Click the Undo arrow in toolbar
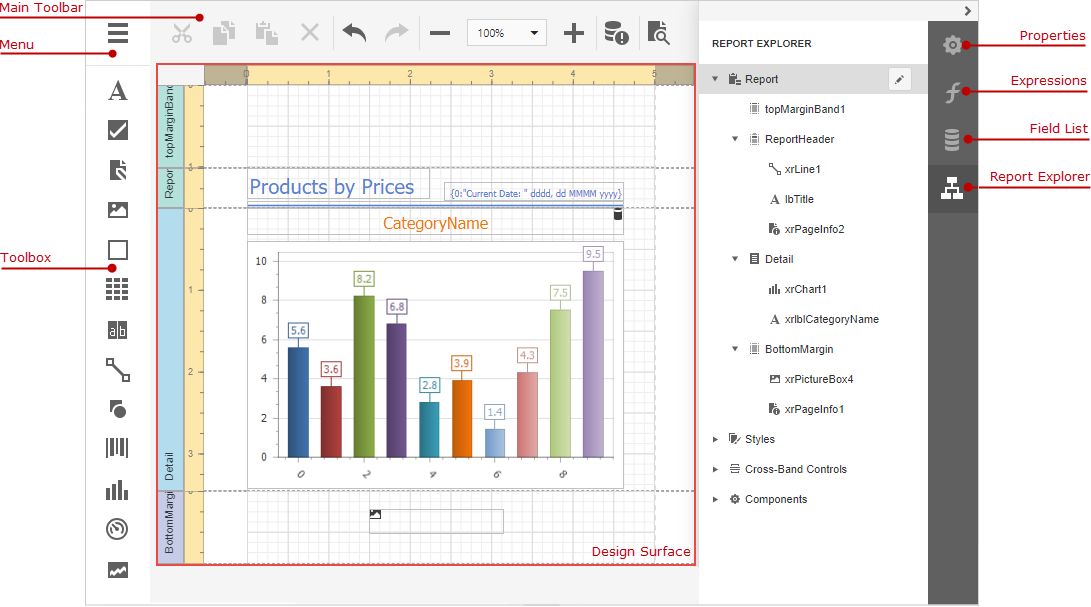This screenshot has height=607, width=1091. pyautogui.click(x=354, y=33)
